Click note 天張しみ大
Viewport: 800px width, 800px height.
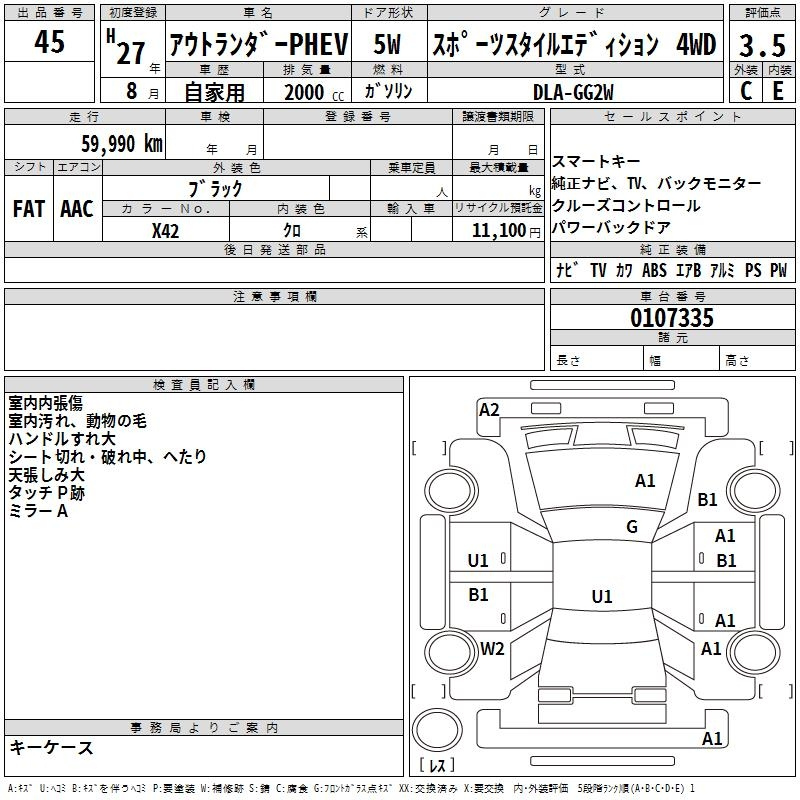(46, 474)
